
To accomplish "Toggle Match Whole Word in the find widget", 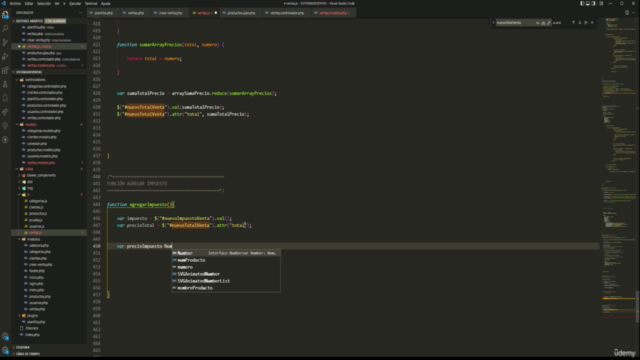I will 543,23.
